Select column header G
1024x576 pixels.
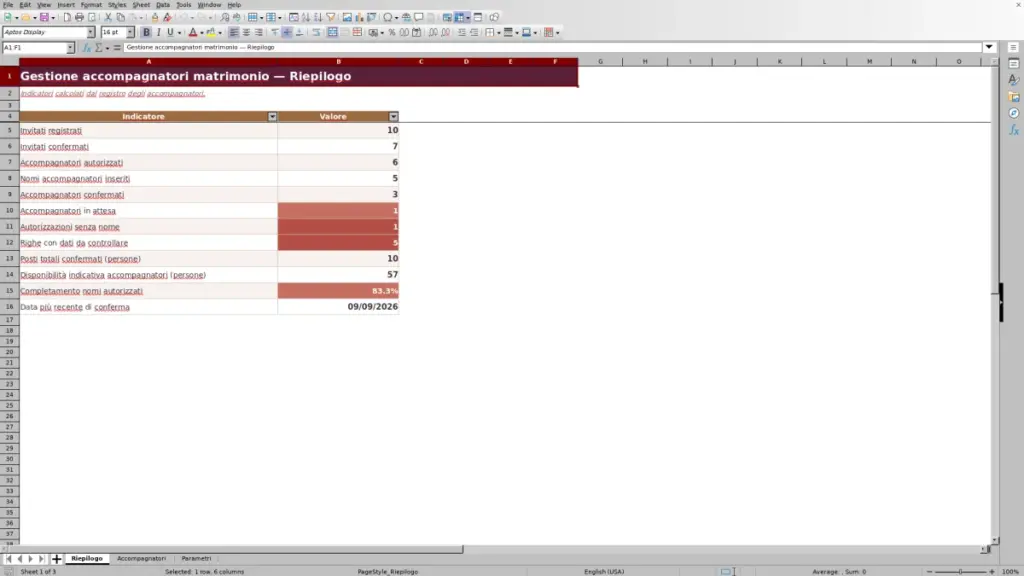600,61
